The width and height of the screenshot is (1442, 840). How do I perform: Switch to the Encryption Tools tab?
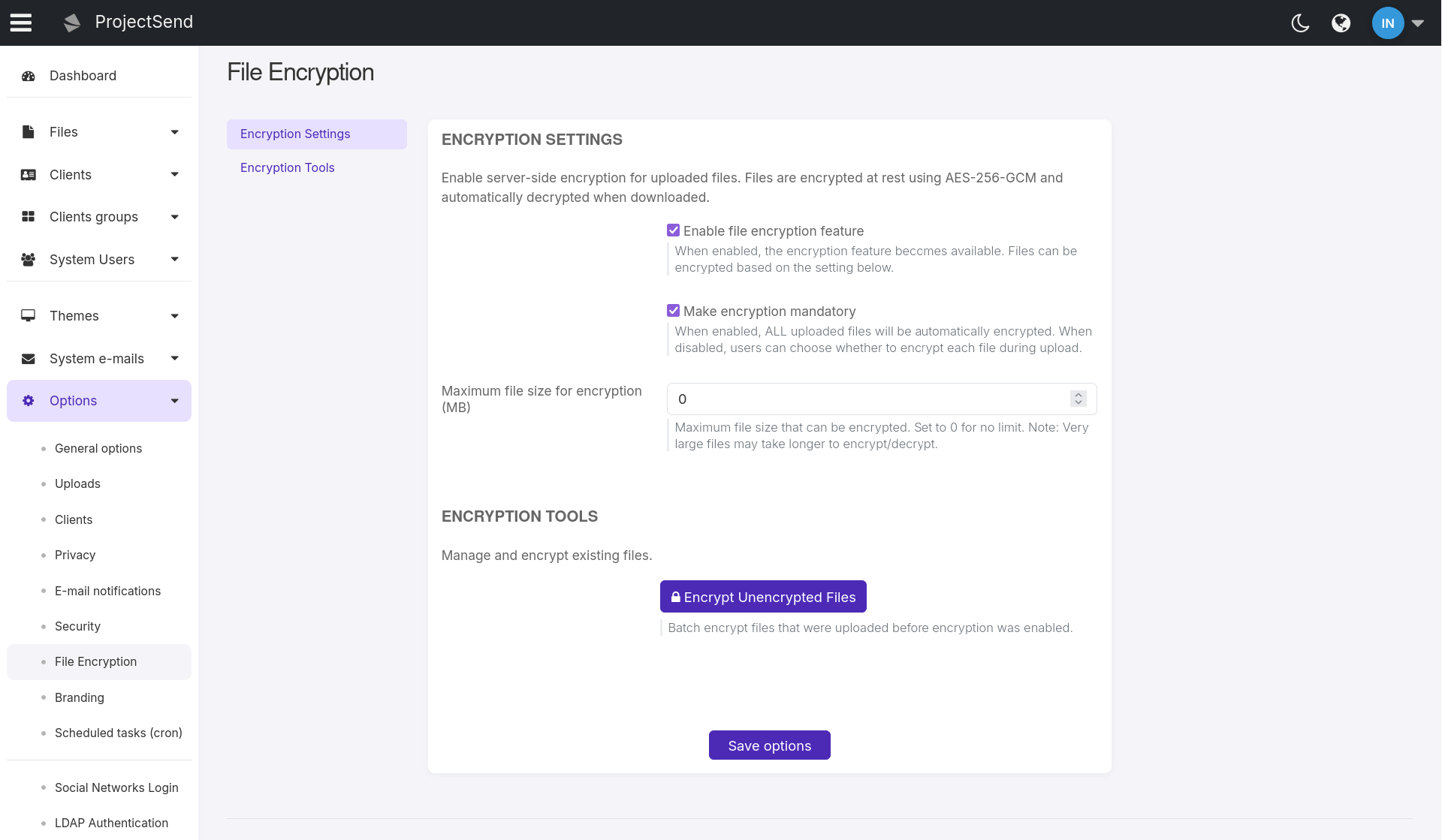click(287, 167)
